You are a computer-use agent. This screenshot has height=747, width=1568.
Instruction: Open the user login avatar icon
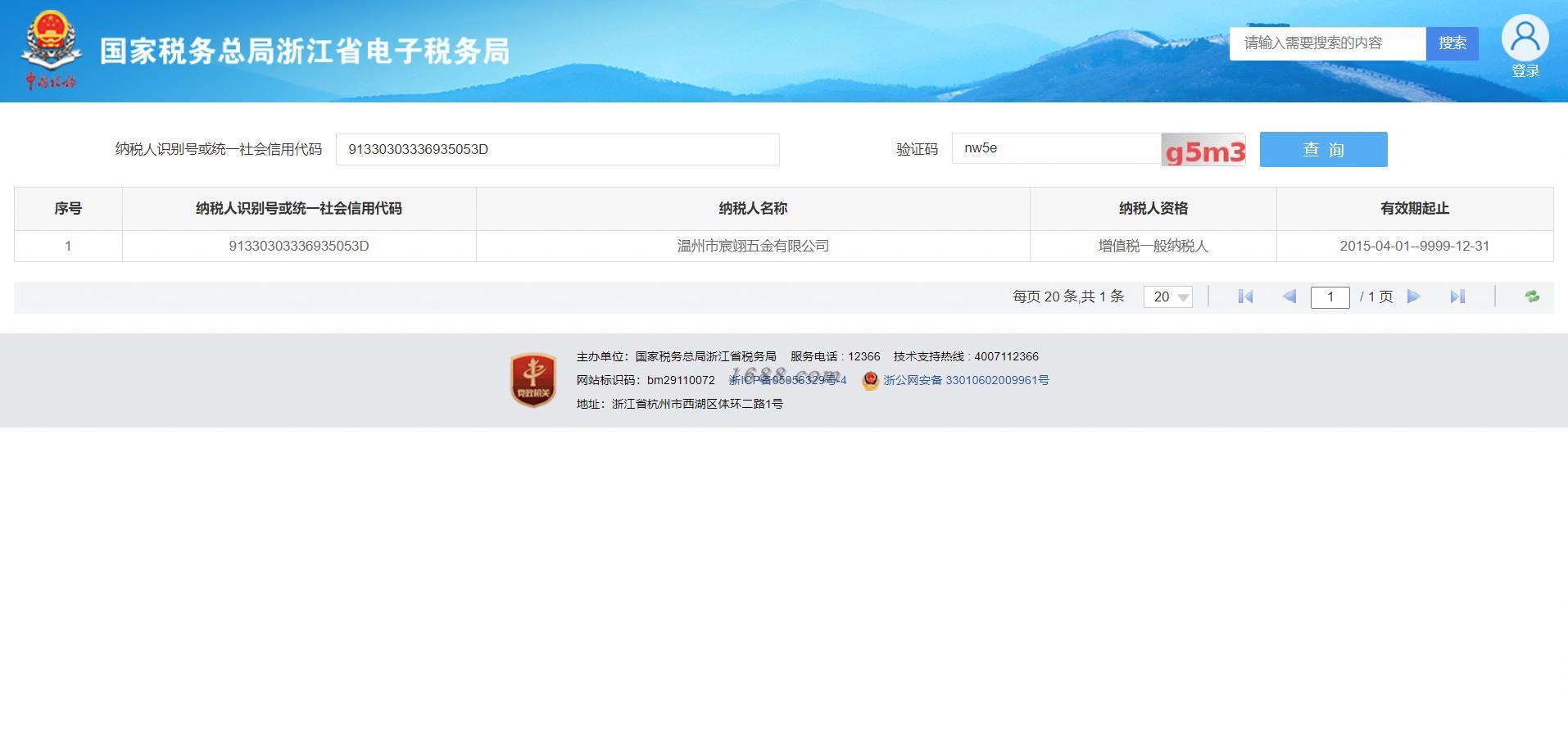[1525, 38]
